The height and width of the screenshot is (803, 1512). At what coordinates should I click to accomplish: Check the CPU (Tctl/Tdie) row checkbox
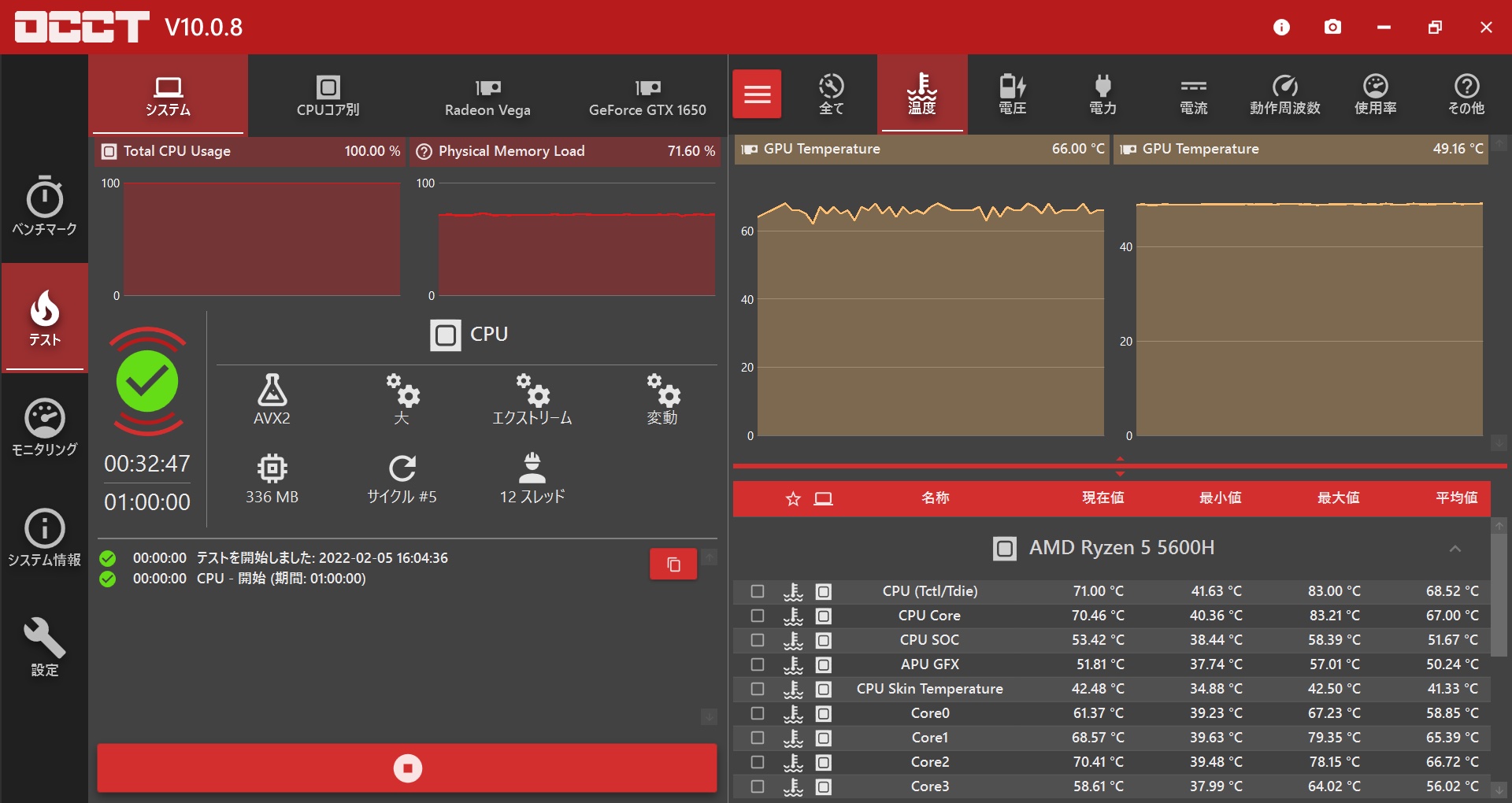click(x=758, y=591)
